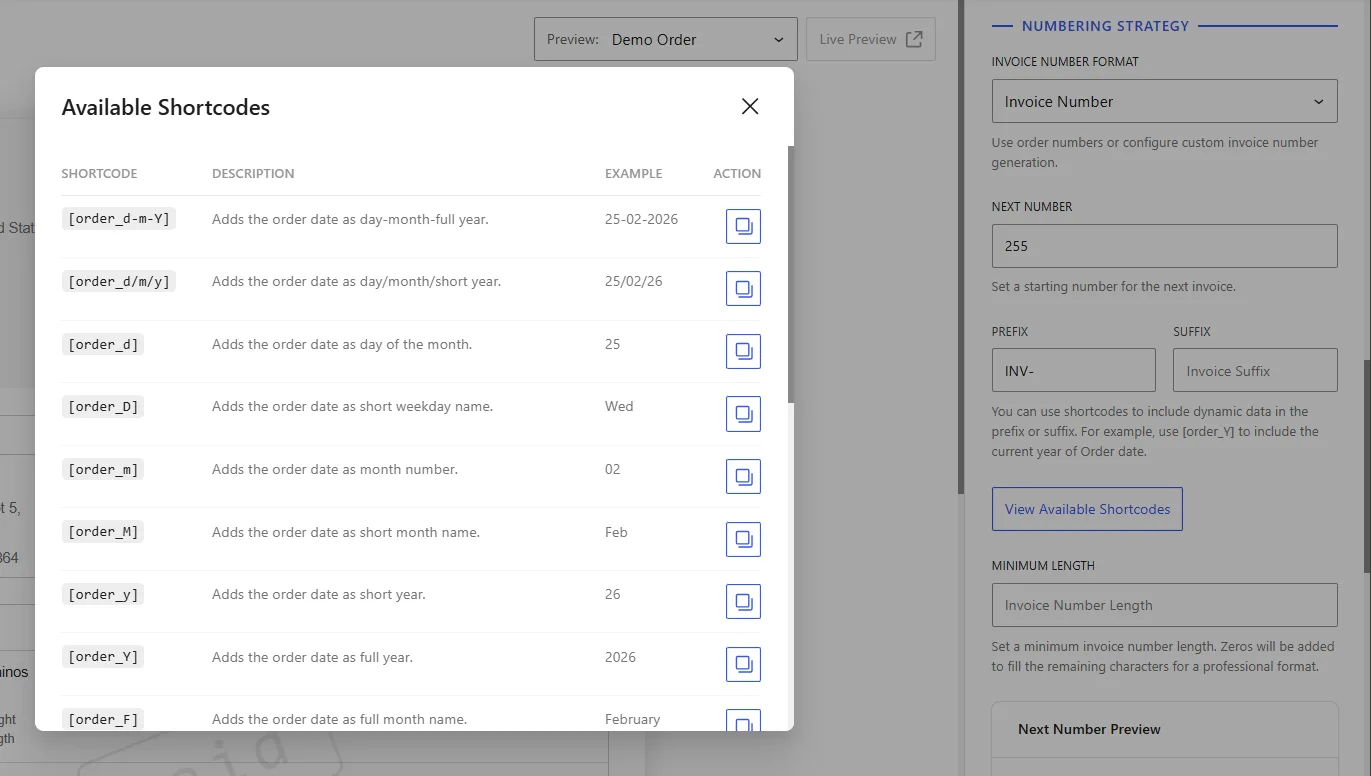Click the [order_d-m-Y] shortcode text
Viewport: 1371px width, 776px height.
(119, 219)
